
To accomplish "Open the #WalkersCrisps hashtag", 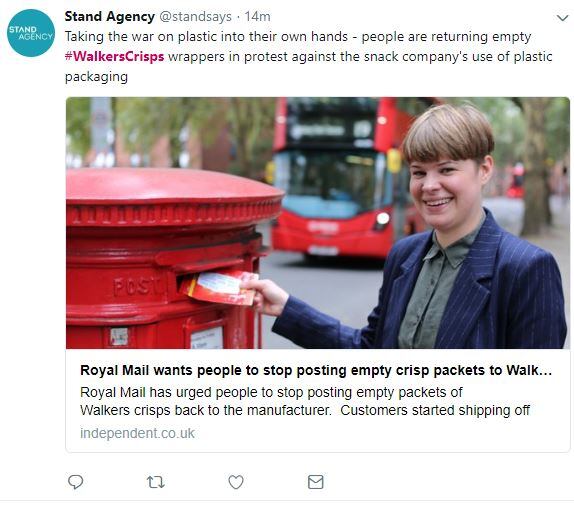I will 114,57.
